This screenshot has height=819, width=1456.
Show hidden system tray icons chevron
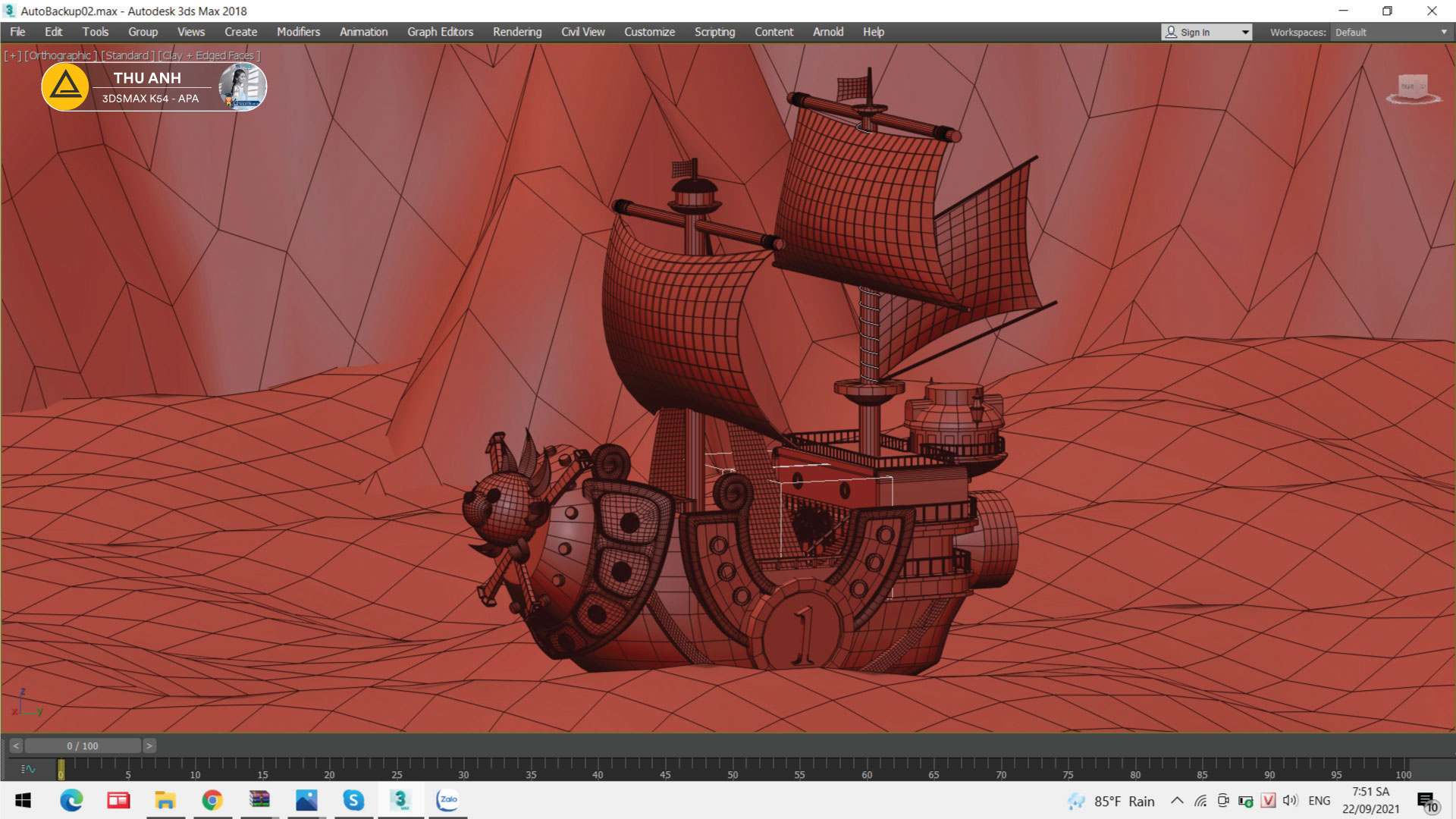tap(1177, 801)
